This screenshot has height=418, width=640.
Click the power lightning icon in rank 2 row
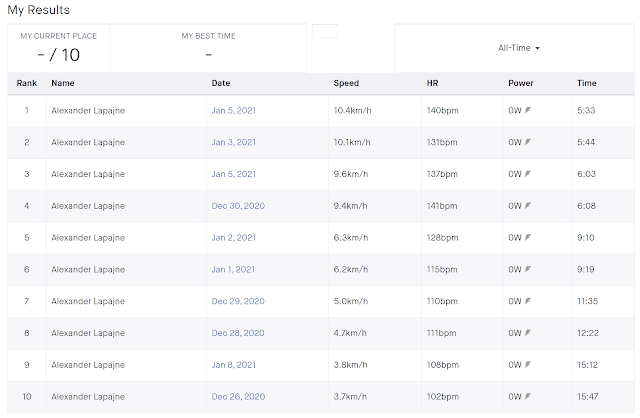pos(528,142)
